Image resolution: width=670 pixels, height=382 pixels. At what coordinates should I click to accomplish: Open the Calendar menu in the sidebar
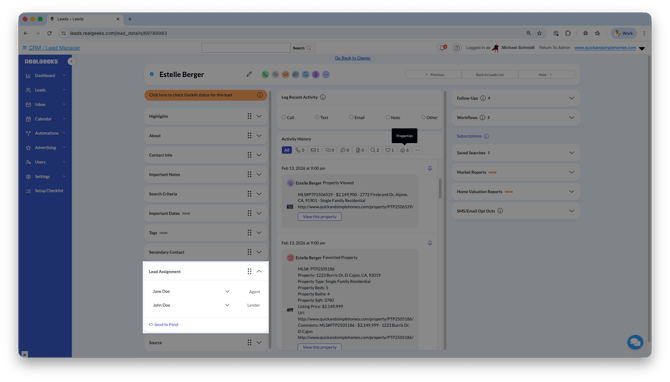(x=45, y=119)
